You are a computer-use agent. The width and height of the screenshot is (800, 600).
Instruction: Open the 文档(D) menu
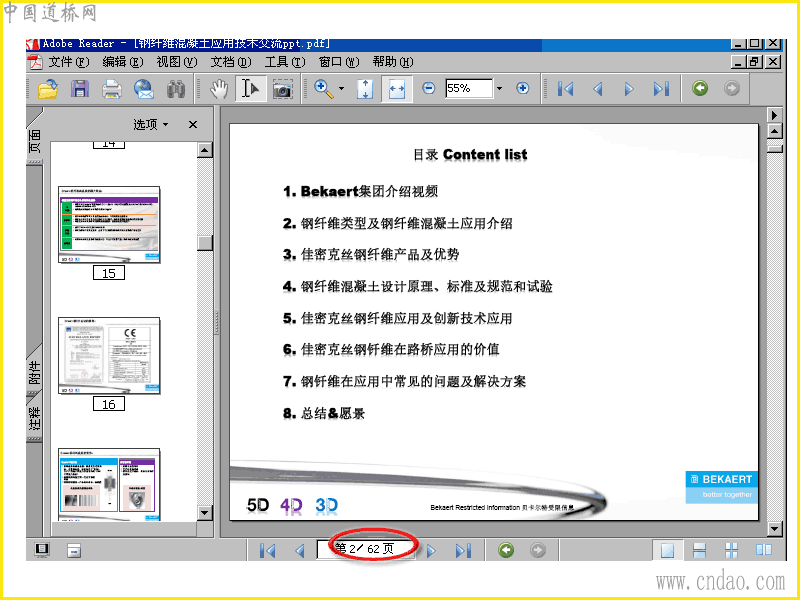click(x=231, y=62)
